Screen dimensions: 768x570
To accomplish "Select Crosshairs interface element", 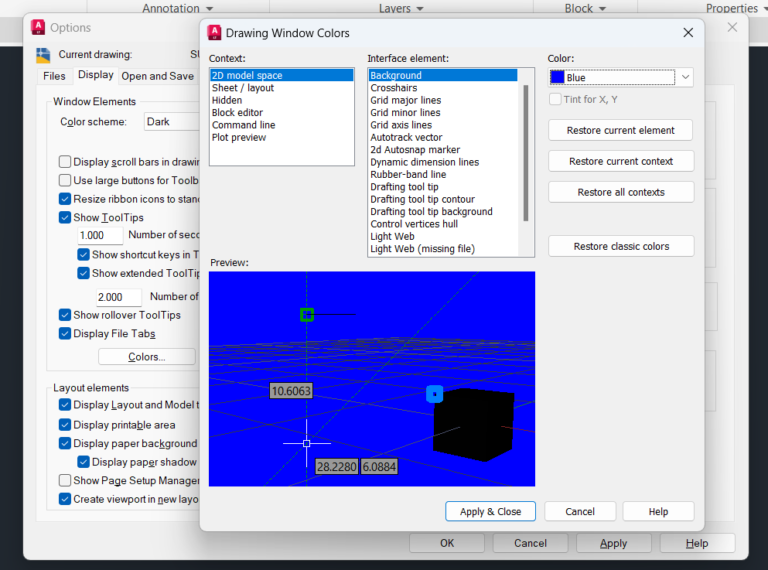I will pyautogui.click(x=443, y=88).
